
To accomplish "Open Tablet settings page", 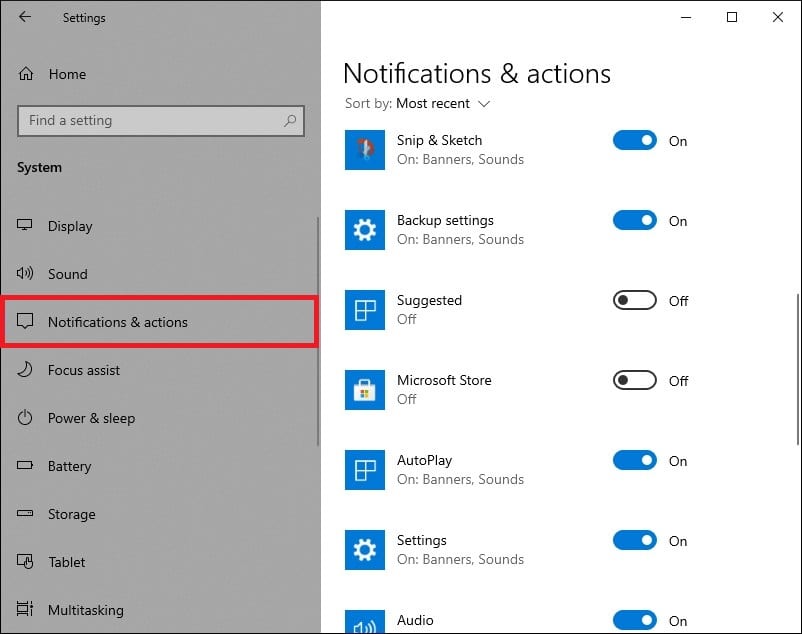I will (160, 562).
